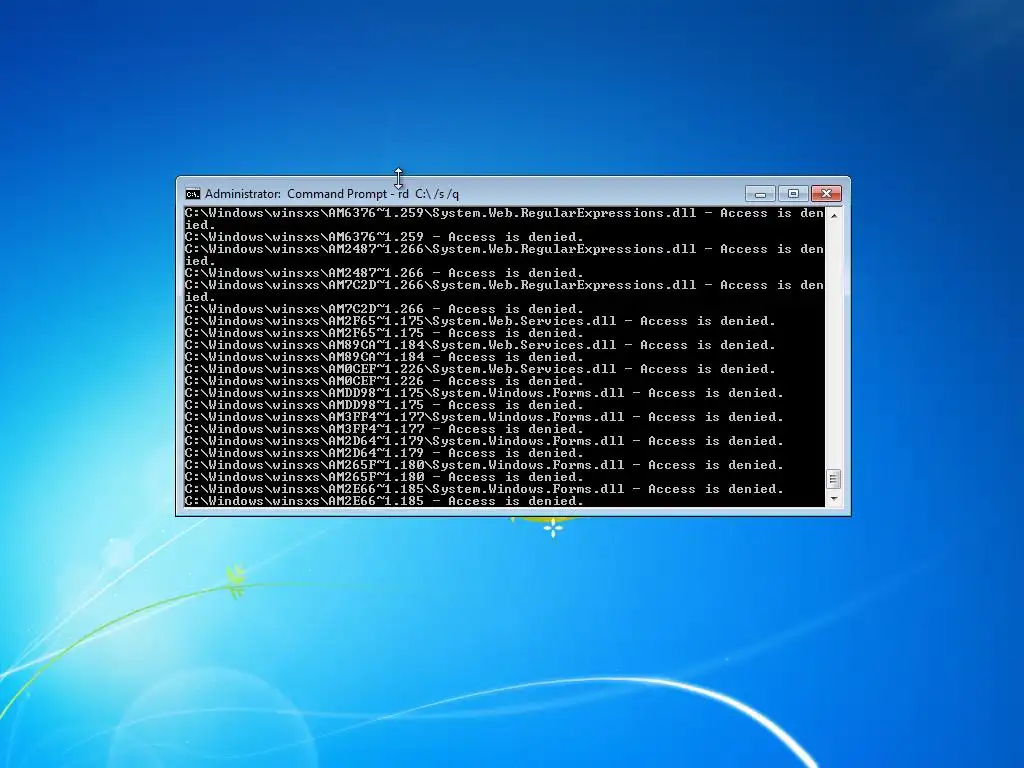Viewport: 1024px width, 768px height.
Task: Click the scrollbar down arrow
Action: [x=833, y=499]
